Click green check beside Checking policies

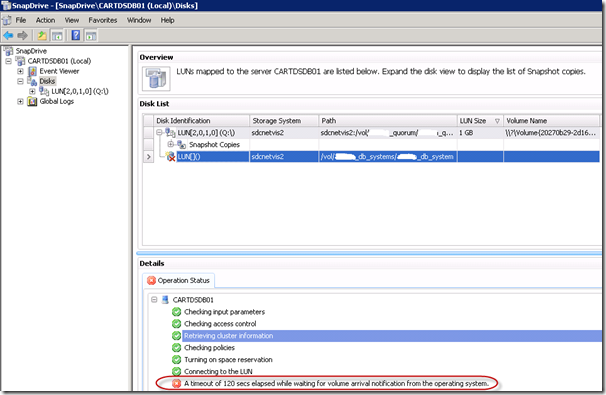point(176,347)
